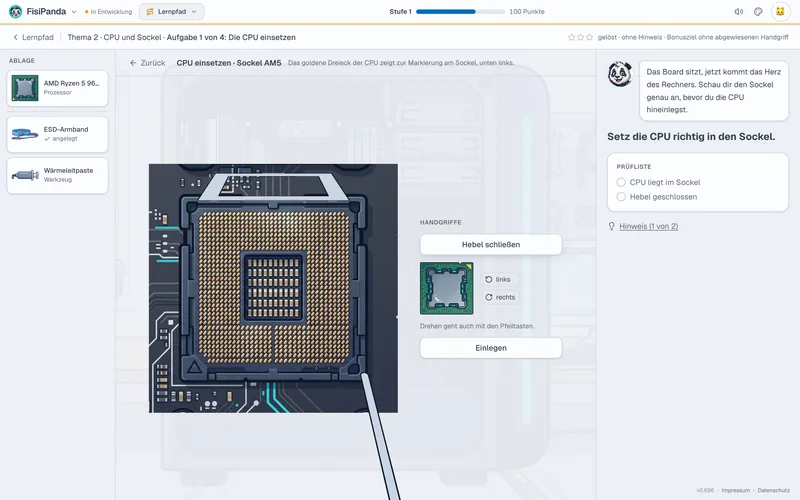Click the 'In Entwicklung' status label
The width and height of the screenshot is (800, 500).
(111, 12)
